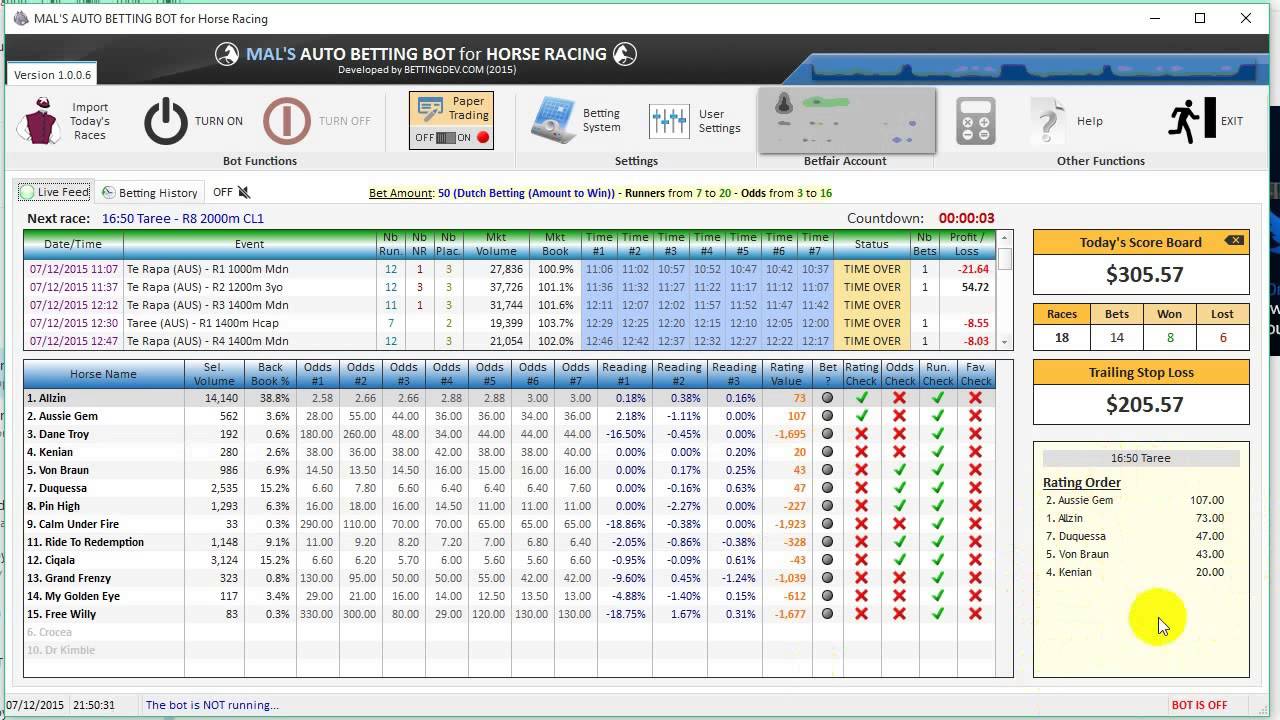Click the Sel. Volume column header
1280x720 pixels.
pyautogui.click(x=213, y=374)
